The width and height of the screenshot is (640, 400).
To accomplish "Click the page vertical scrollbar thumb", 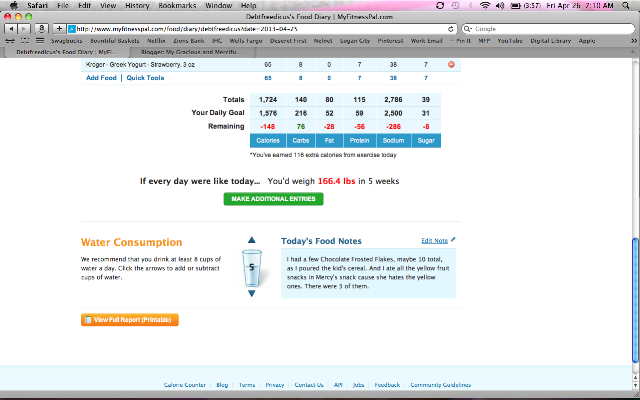I will tap(635, 300).
